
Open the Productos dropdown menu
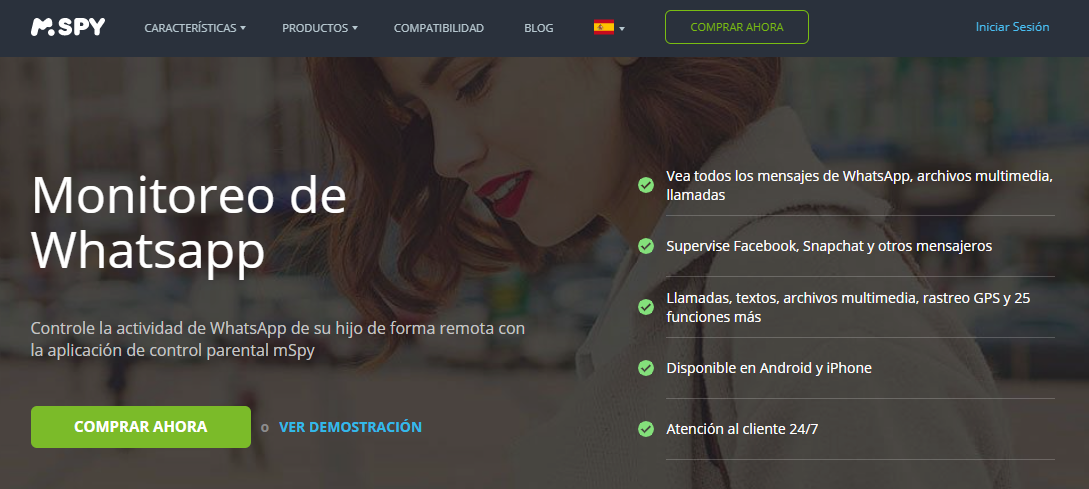pyautogui.click(x=319, y=28)
